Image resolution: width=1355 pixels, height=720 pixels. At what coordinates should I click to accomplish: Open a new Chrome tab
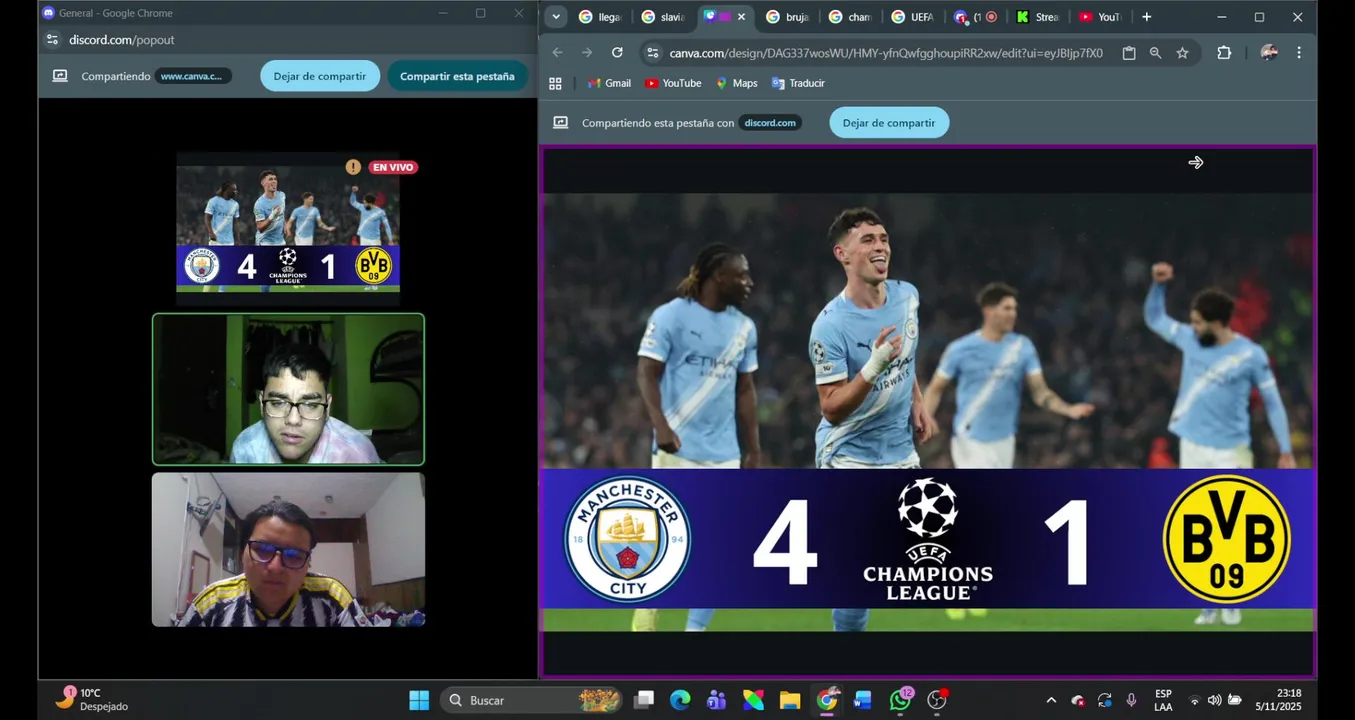[1147, 17]
